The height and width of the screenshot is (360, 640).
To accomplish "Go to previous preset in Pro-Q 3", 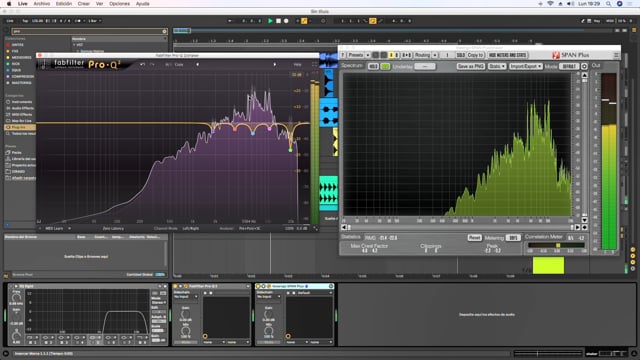I will [x=198, y=64].
